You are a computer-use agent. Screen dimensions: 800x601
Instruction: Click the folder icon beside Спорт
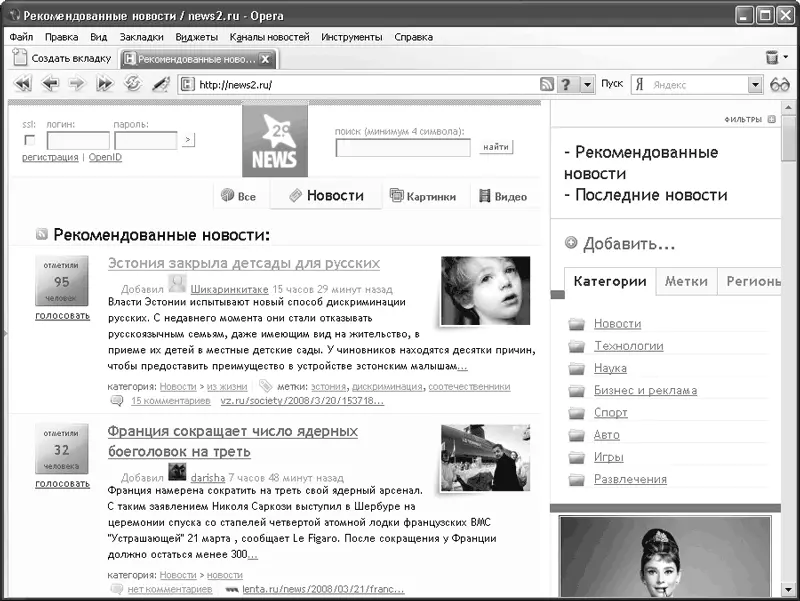click(577, 412)
